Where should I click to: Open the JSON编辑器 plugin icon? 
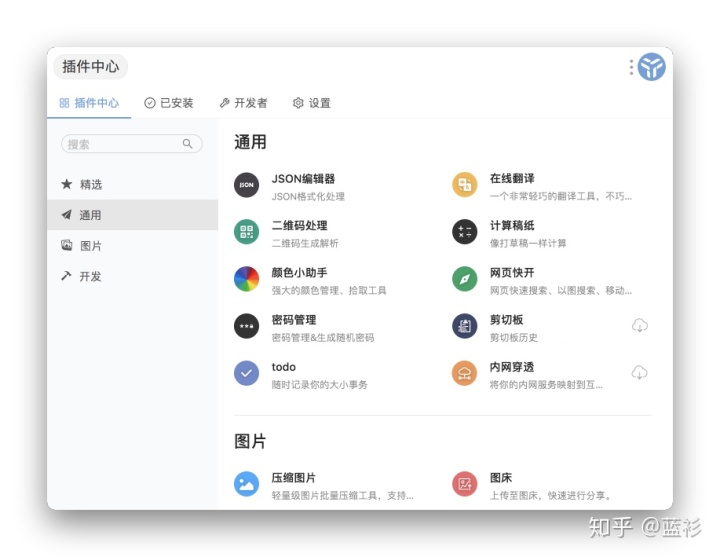(x=246, y=185)
